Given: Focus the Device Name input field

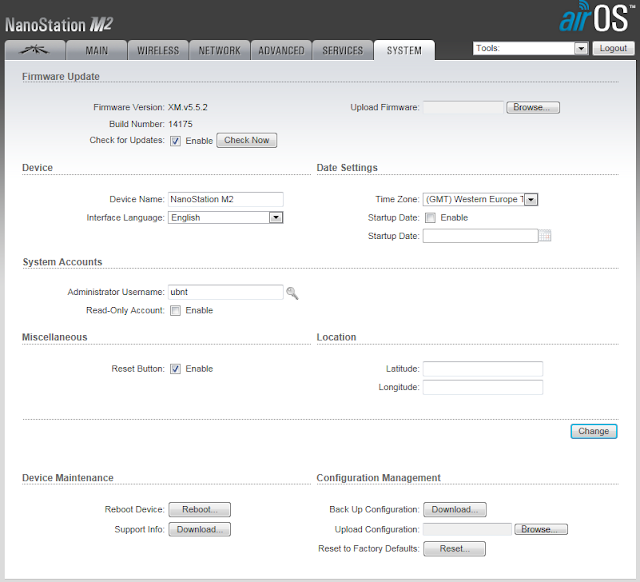Looking at the screenshot, I should pos(226,199).
